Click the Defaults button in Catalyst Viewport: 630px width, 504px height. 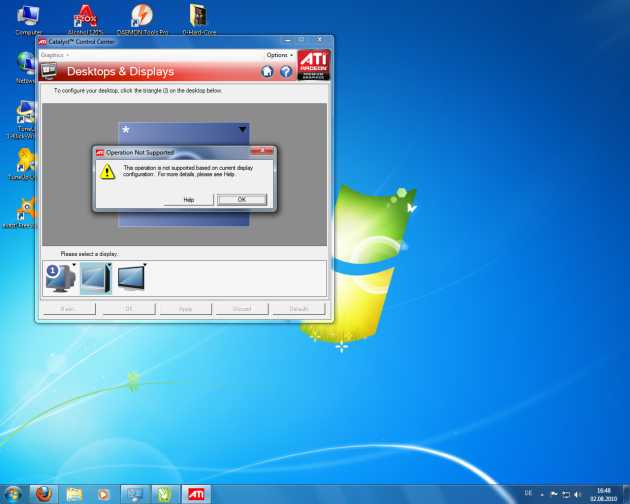299,309
